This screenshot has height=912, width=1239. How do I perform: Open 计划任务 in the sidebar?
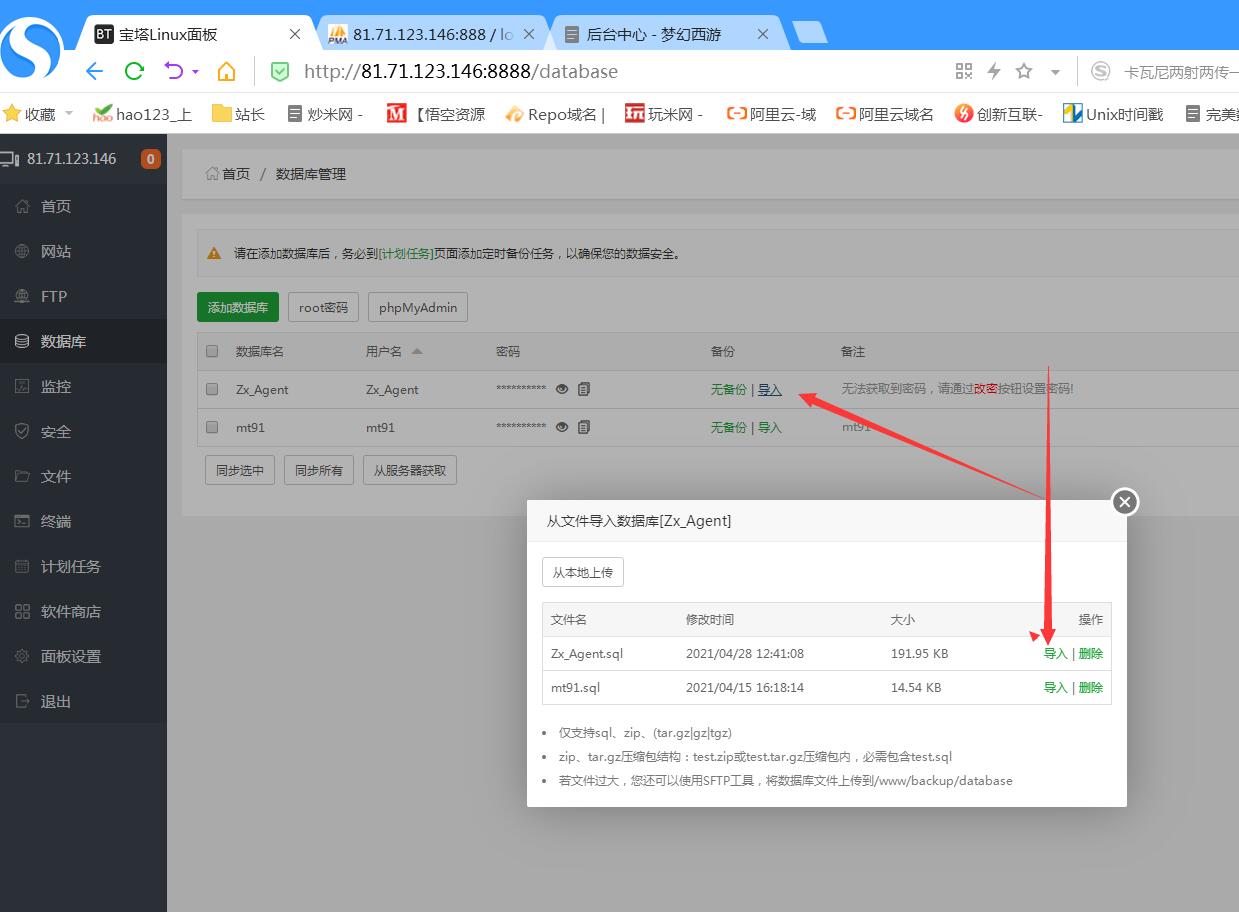click(70, 566)
